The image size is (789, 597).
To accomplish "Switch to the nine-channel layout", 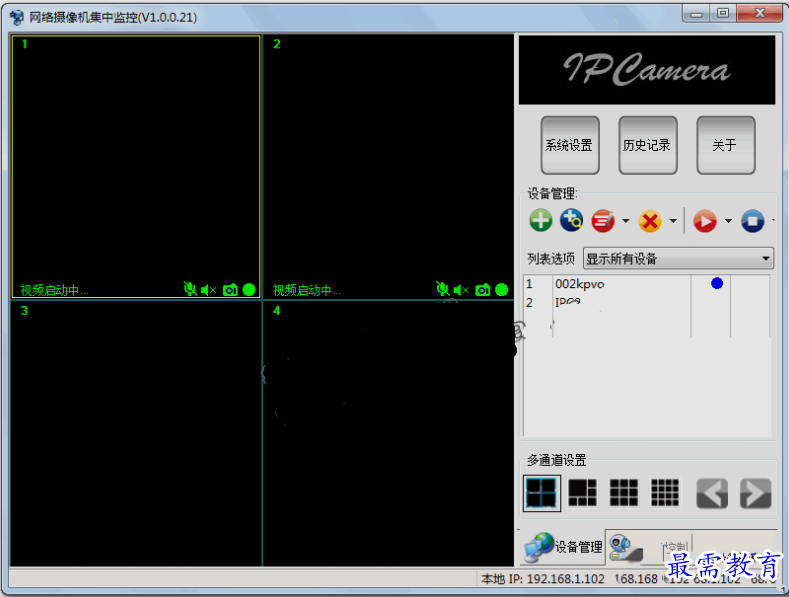I will pos(623,493).
